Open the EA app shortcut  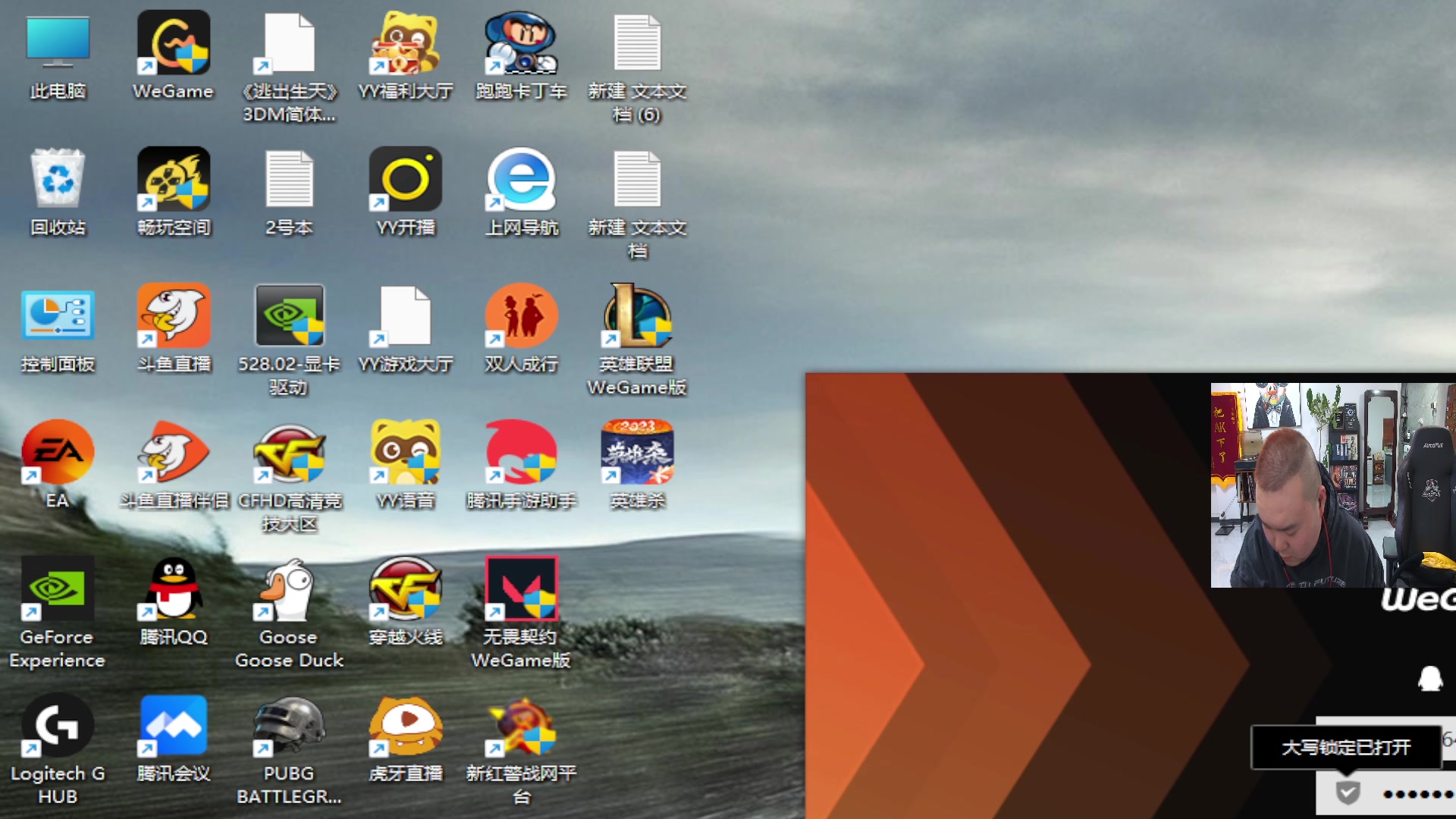[58, 453]
